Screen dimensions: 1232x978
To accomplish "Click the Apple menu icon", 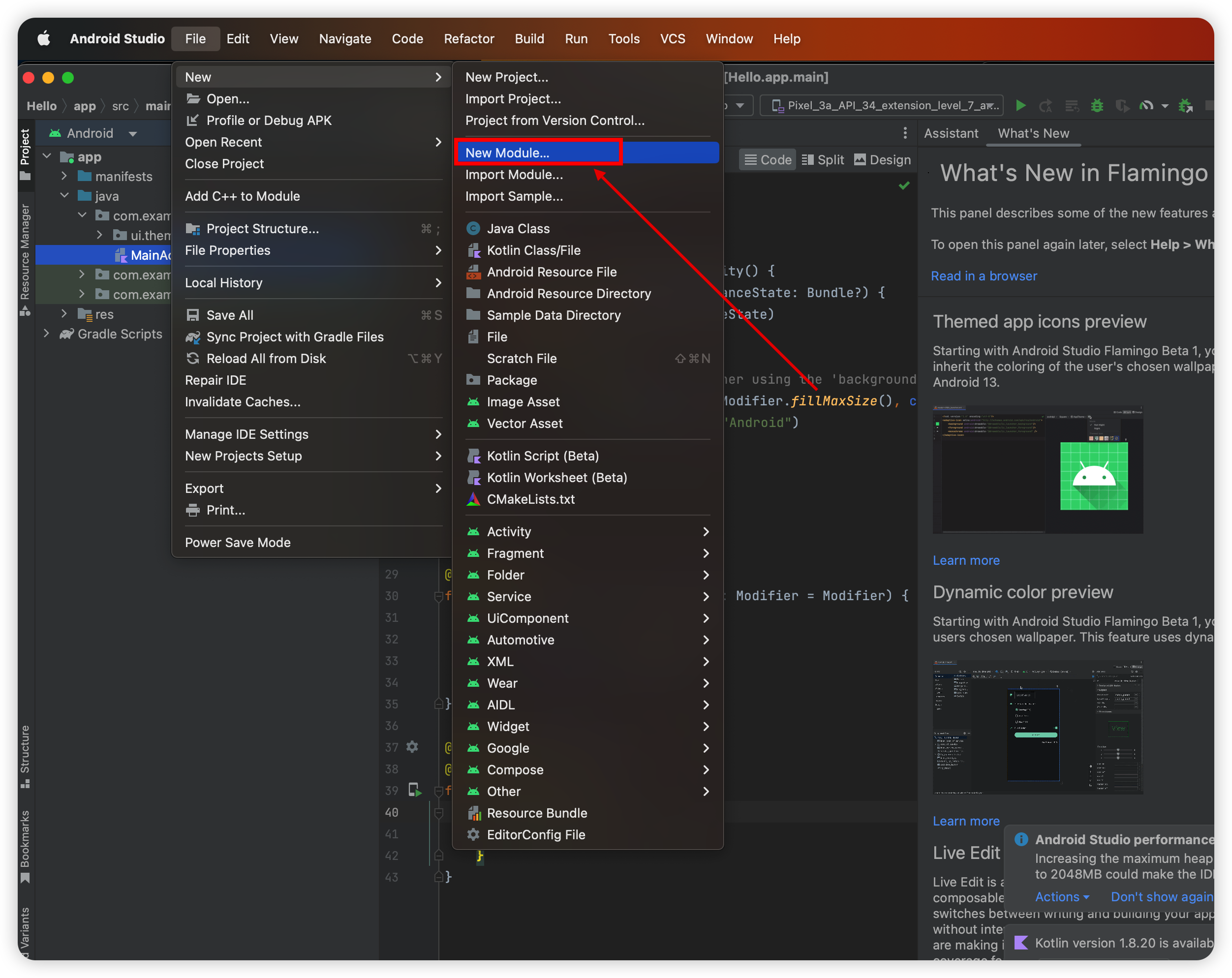I will coord(43,39).
